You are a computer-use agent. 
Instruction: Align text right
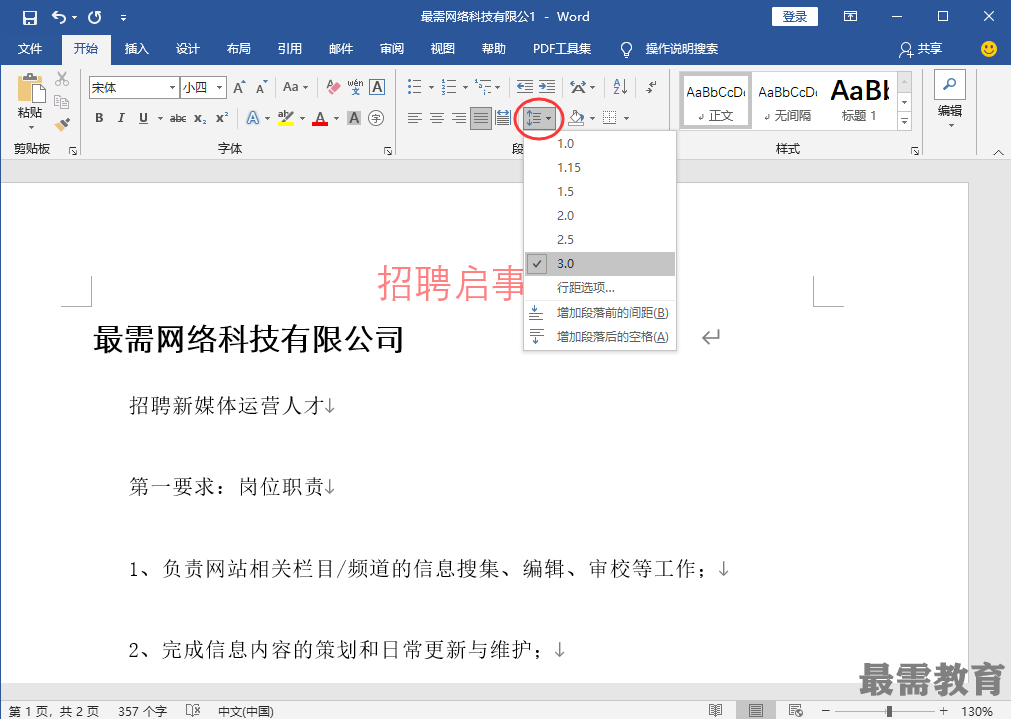tap(459, 118)
